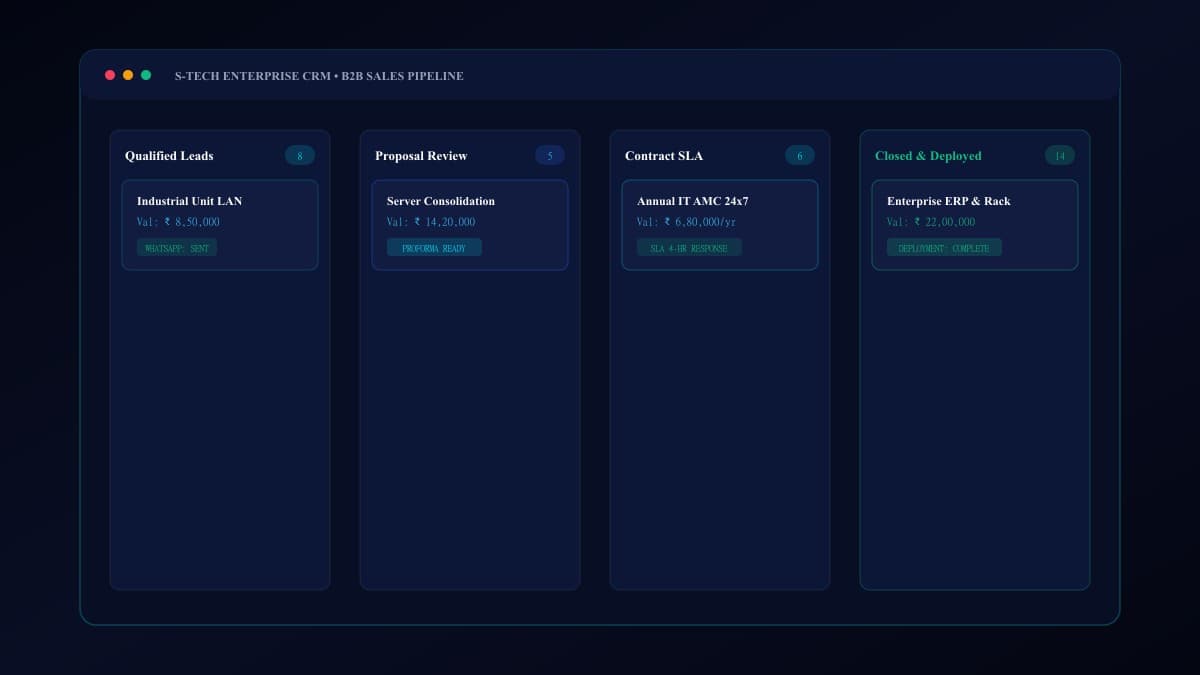This screenshot has width=1200, height=675.
Task: Select the Closed & Deployed column header
Action: 928,156
